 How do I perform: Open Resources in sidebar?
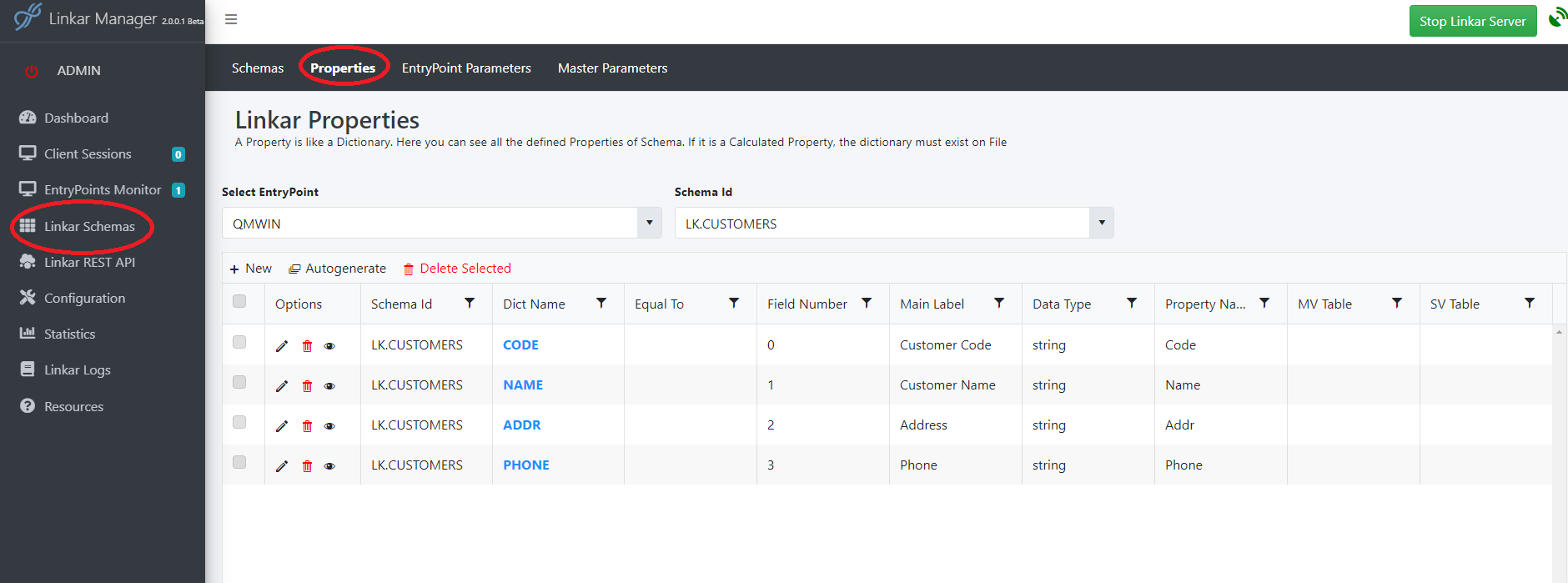[x=73, y=406]
